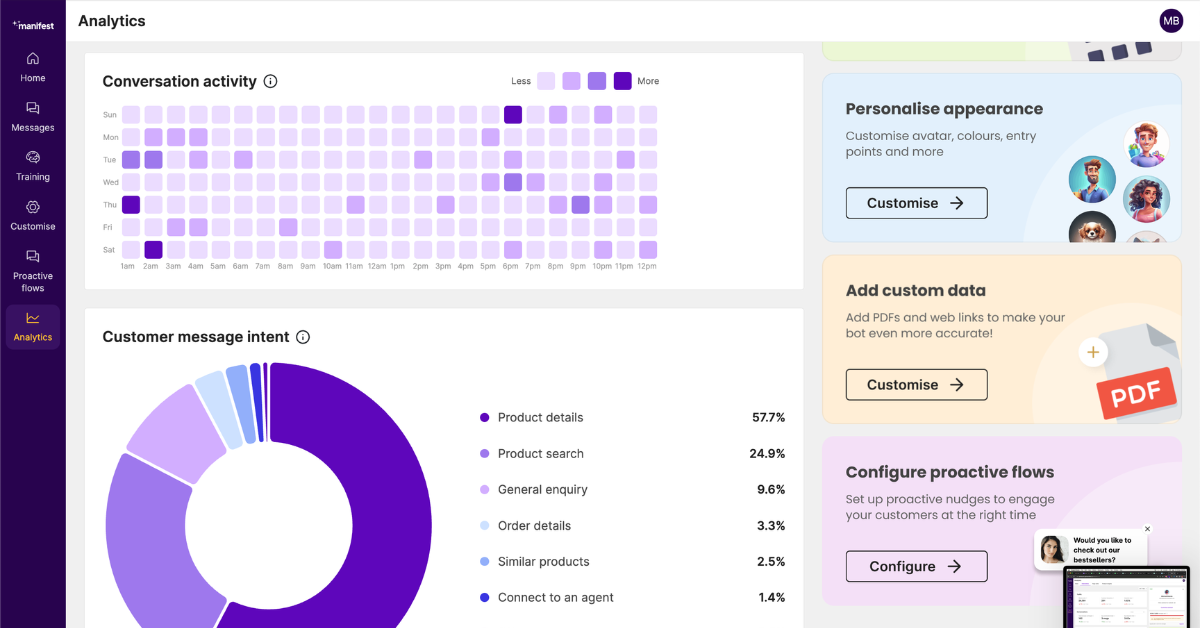Click the darkest heatmap cell on Thursday
The height and width of the screenshot is (628, 1200).
click(130, 204)
